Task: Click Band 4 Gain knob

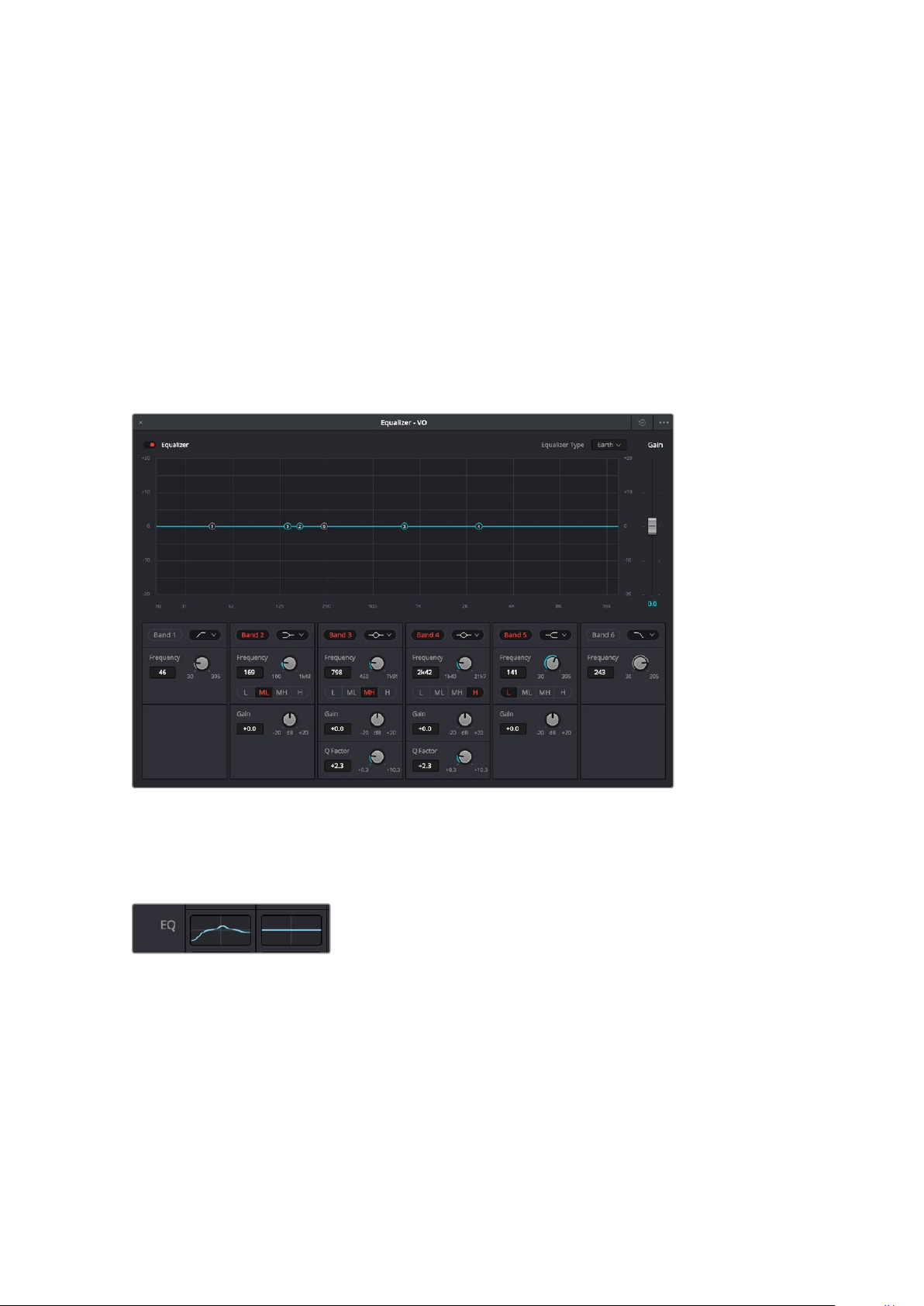Action: (x=464, y=720)
